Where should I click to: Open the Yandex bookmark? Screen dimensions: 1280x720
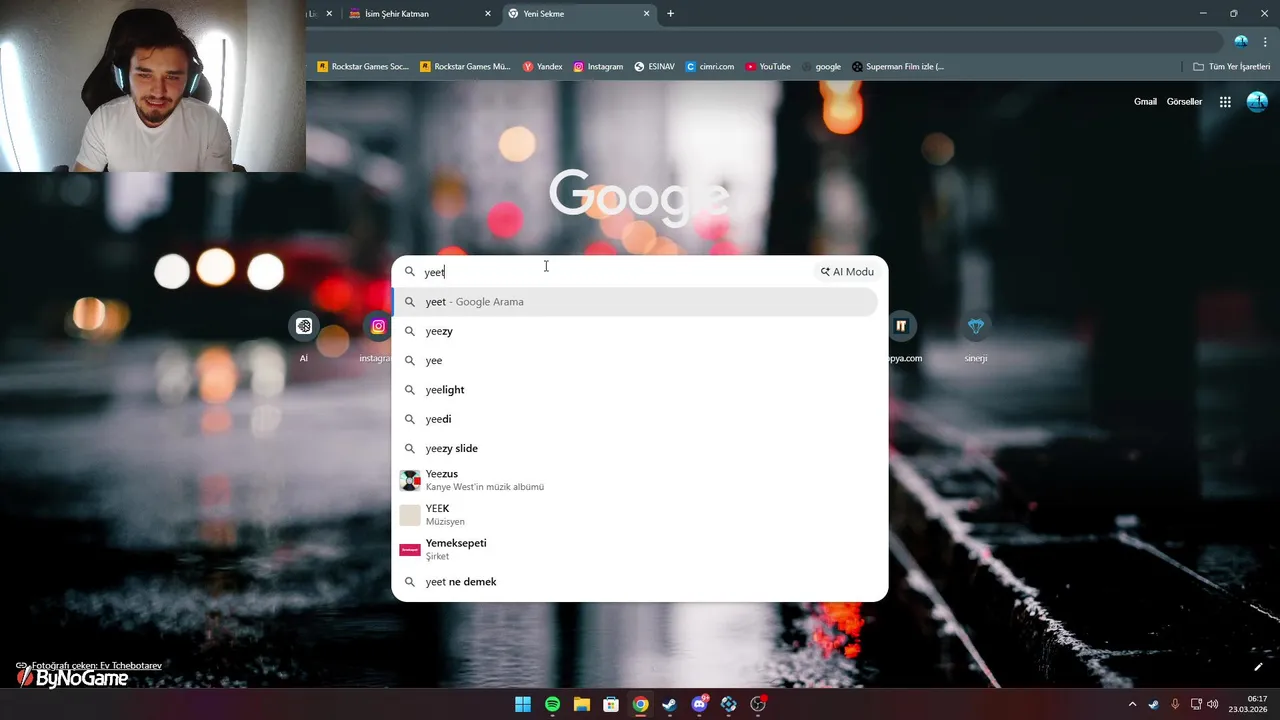click(x=543, y=67)
